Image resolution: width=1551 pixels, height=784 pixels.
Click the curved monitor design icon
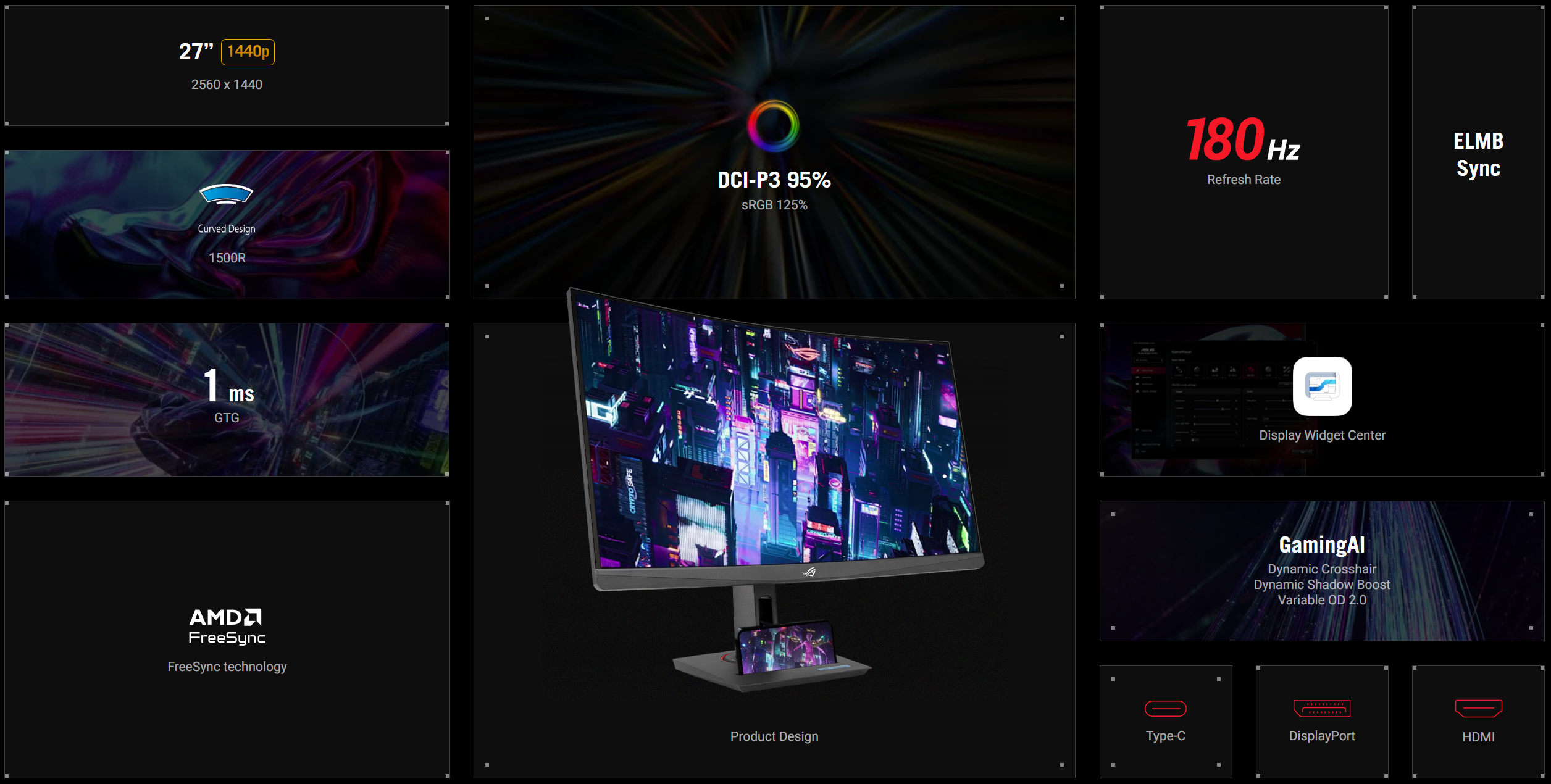pos(226,194)
